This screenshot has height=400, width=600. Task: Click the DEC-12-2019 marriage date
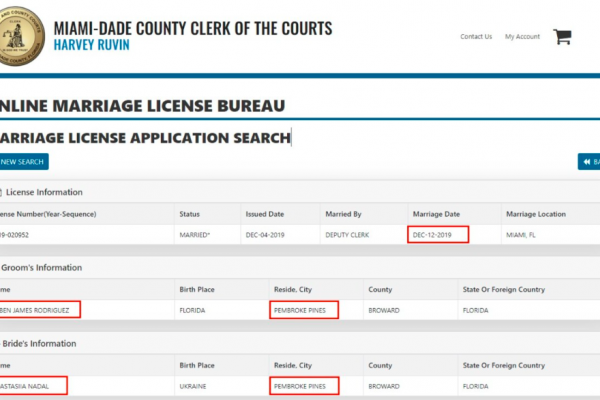[x=432, y=235]
